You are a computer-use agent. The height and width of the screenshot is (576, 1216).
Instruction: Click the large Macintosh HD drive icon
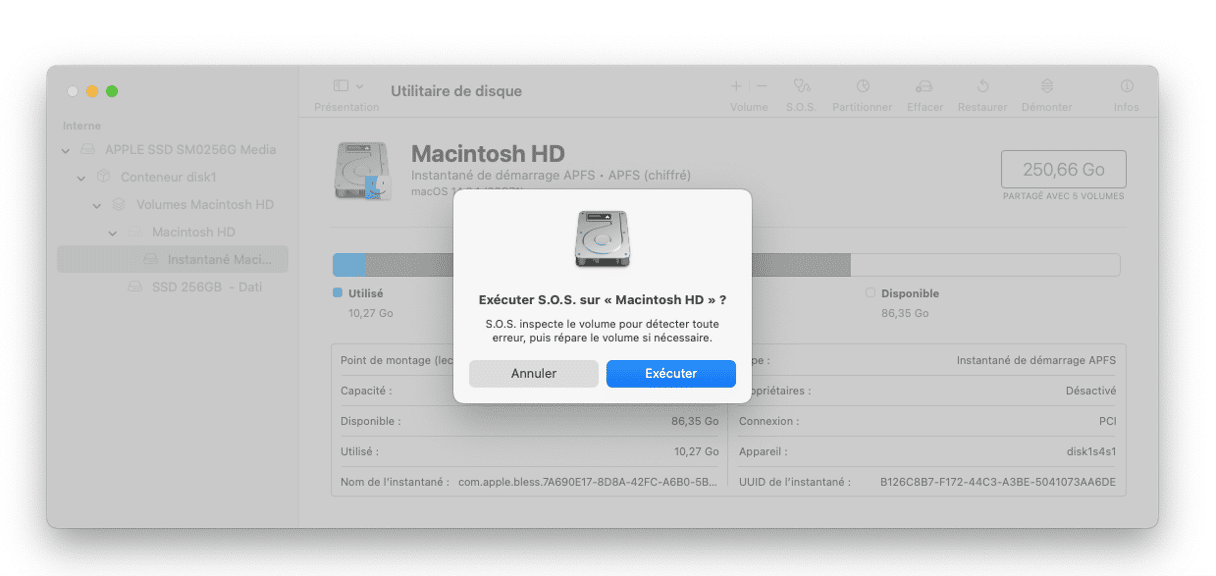[362, 171]
